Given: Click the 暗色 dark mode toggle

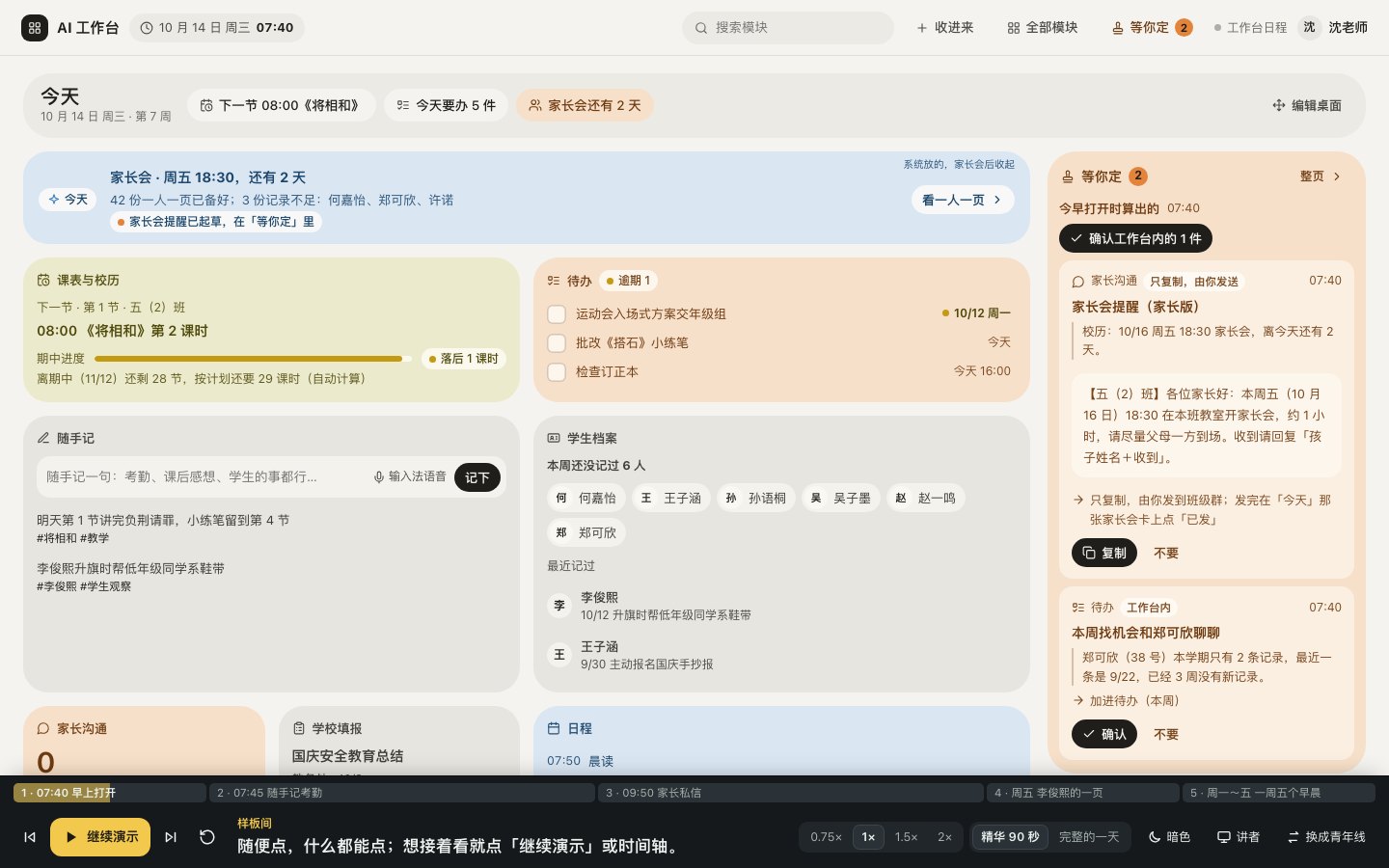Looking at the screenshot, I should pos(1169,837).
